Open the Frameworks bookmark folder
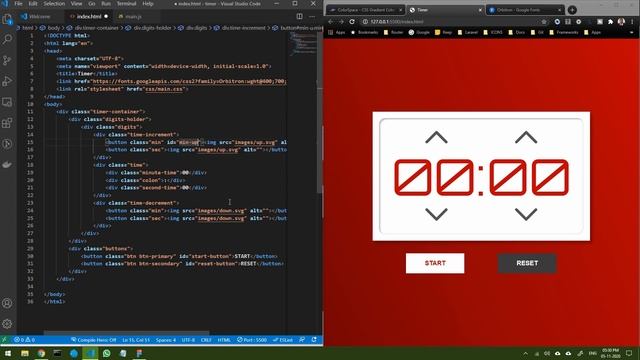The image size is (640, 360). [x=564, y=32]
